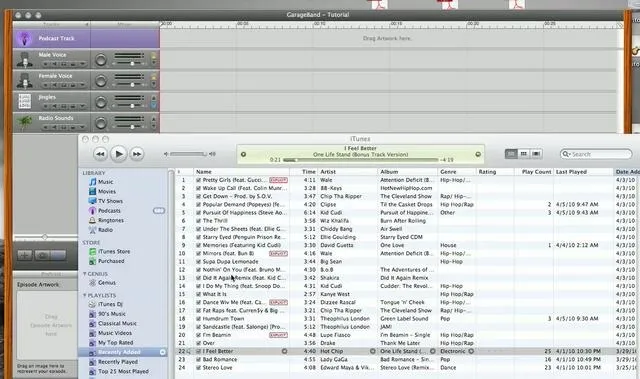Uncheck the Wake Up Call song checkbox
The height and width of the screenshot is (379, 640).
[x=198, y=188]
